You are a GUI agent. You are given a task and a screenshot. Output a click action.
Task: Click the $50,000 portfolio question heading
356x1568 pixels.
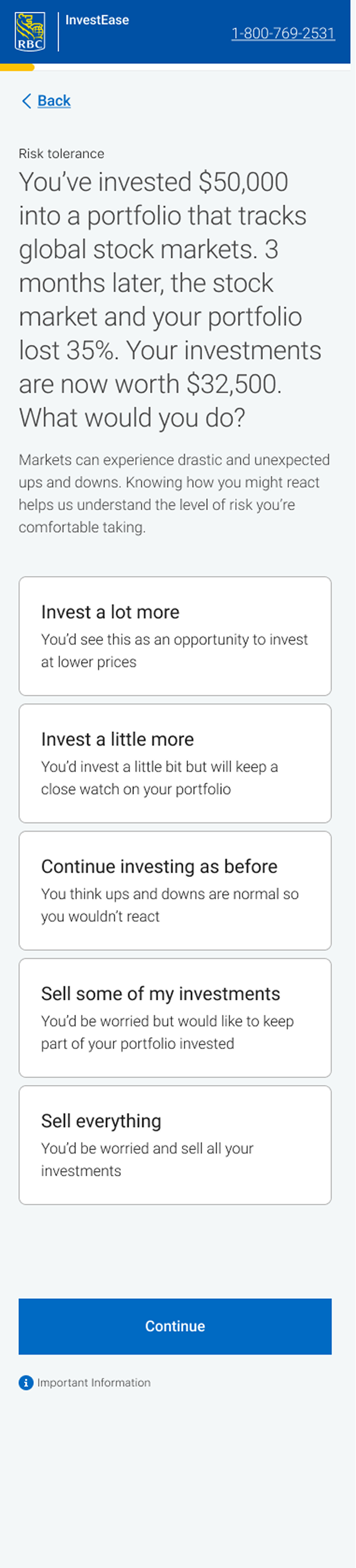tap(171, 299)
